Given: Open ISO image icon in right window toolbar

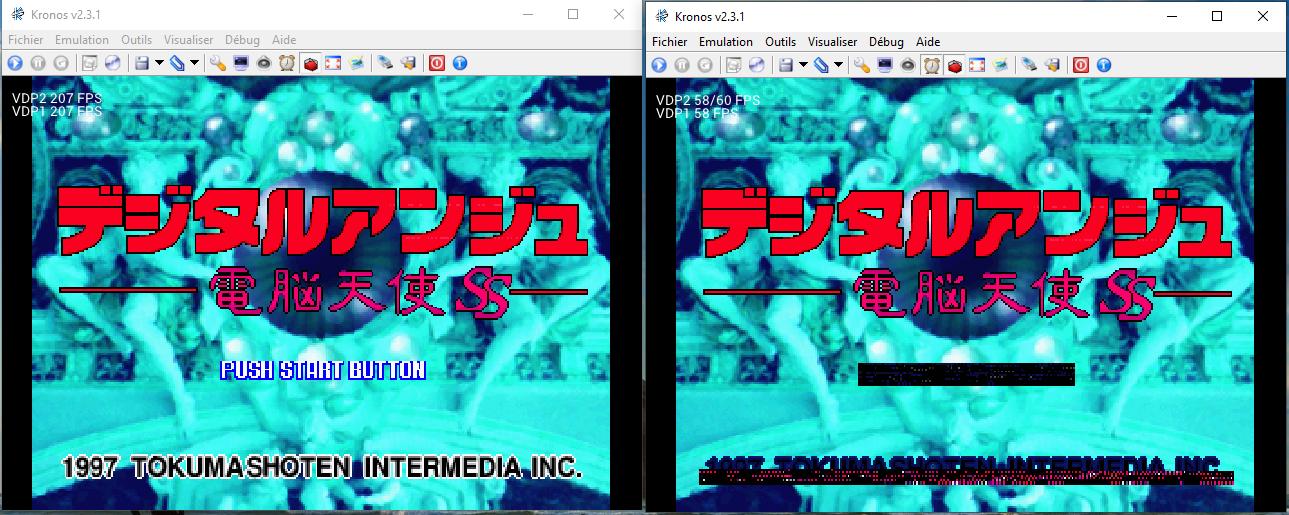Looking at the screenshot, I should [734, 64].
